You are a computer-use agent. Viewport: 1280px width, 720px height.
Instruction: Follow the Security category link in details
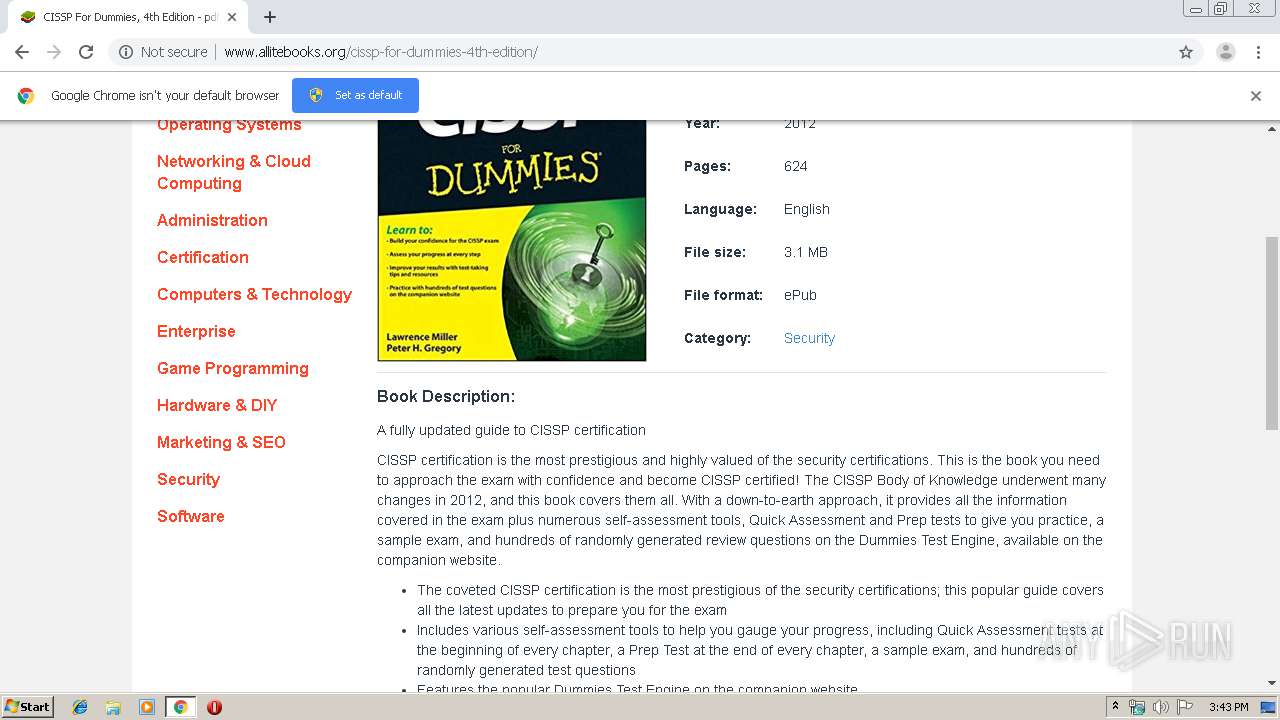pyautogui.click(x=809, y=338)
